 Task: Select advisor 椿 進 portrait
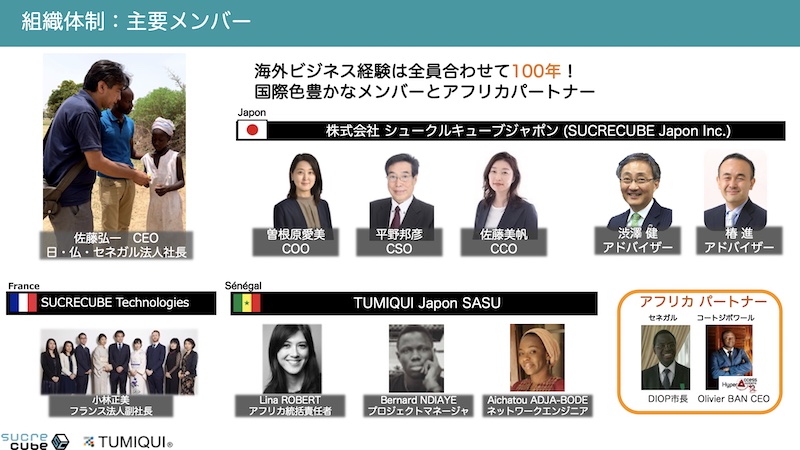(x=735, y=189)
